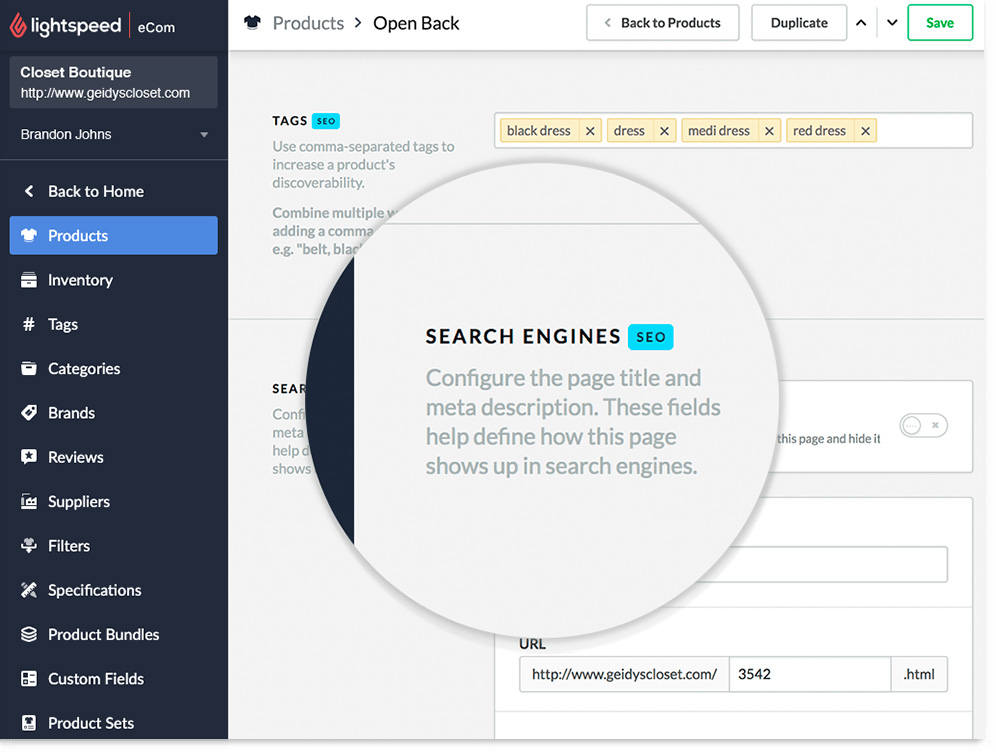Click the shirt icon in breadcrumb header
This screenshot has width=996, height=752.
[252, 23]
